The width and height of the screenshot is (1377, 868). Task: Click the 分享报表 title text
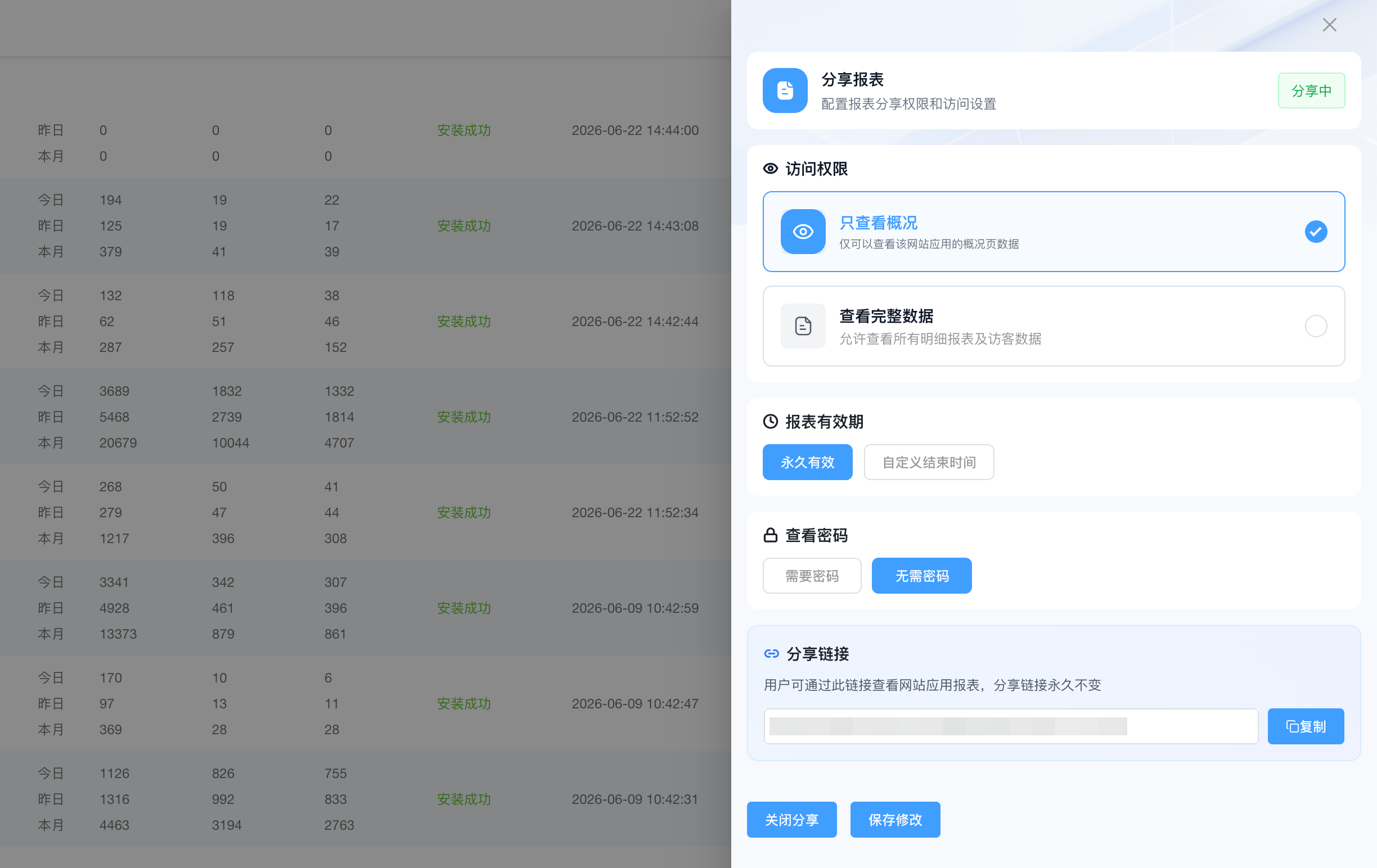click(x=852, y=79)
